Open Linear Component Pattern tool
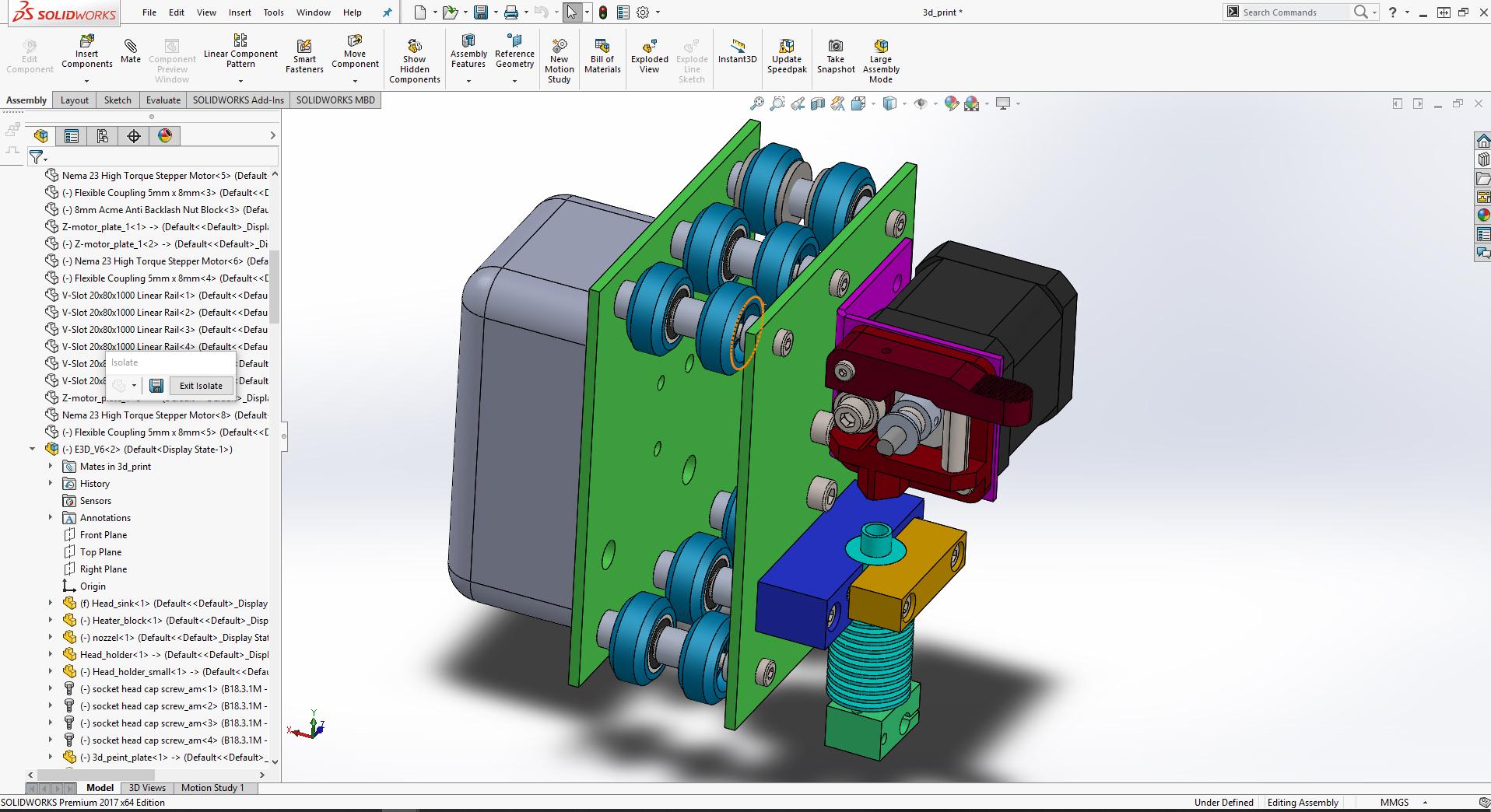 [x=240, y=51]
